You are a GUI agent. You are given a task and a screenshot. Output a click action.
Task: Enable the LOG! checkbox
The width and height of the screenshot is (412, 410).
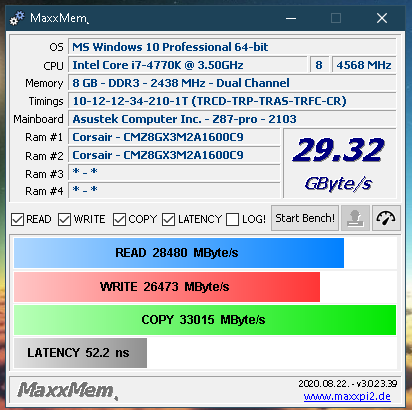232,219
